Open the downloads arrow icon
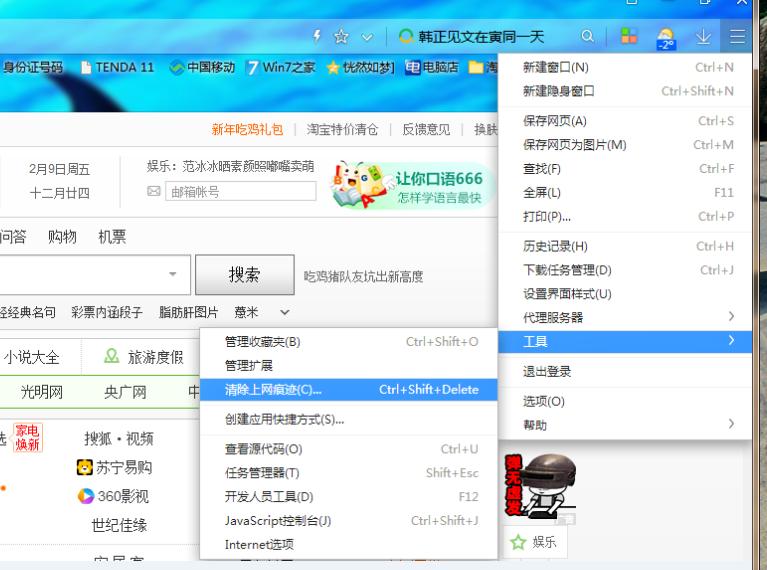 click(x=703, y=36)
